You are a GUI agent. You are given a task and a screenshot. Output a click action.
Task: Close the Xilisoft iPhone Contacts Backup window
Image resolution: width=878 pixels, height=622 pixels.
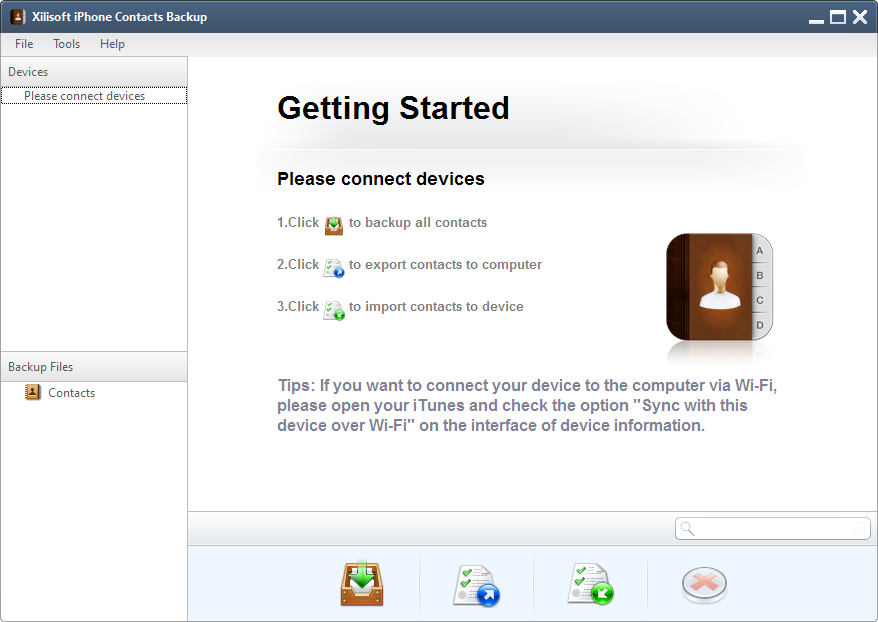click(x=860, y=17)
